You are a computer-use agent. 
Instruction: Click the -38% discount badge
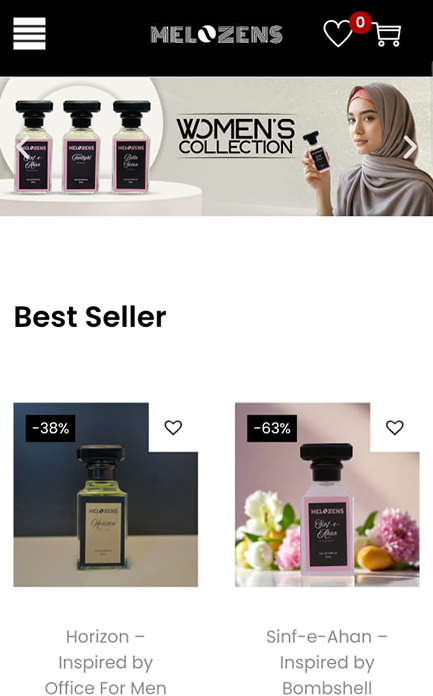point(51,428)
